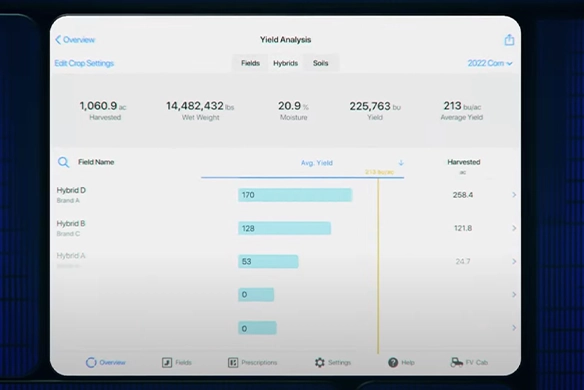Go back to Overview
Viewport: 584px width, 390px height.
(x=75, y=39)
